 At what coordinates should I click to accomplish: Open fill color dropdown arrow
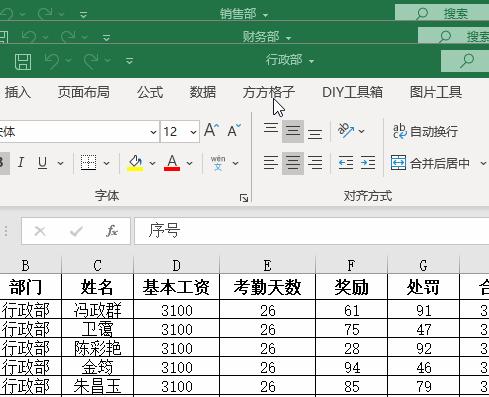coord(152,163)
